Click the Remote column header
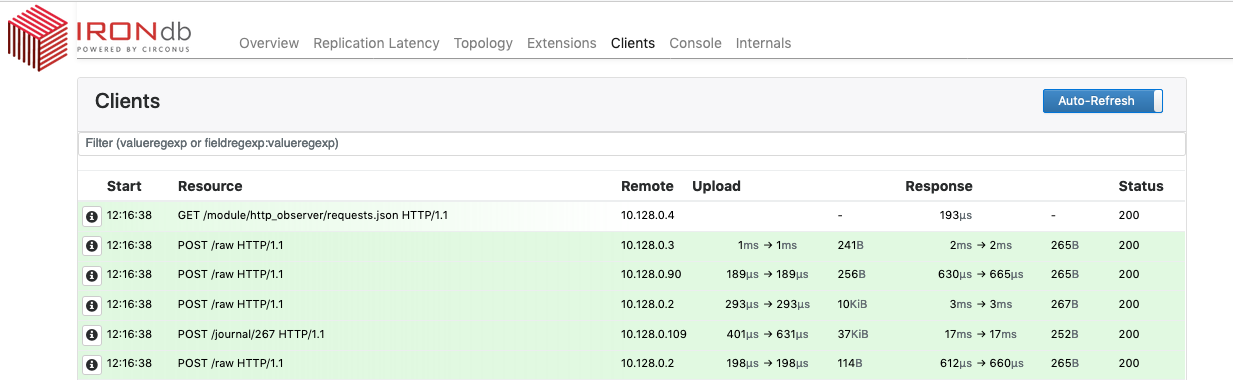Screen dimensions: 1233x380 point(647,186)
